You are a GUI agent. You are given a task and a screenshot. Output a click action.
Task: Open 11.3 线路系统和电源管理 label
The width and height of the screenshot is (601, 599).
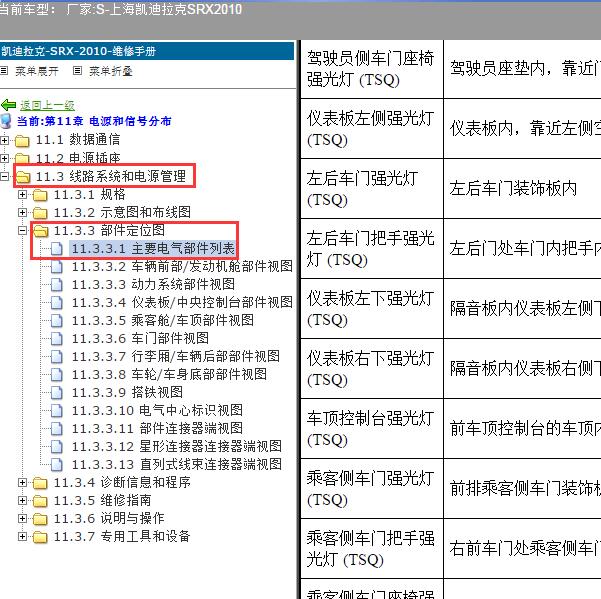pyautogui.click(x=111, y=176)
